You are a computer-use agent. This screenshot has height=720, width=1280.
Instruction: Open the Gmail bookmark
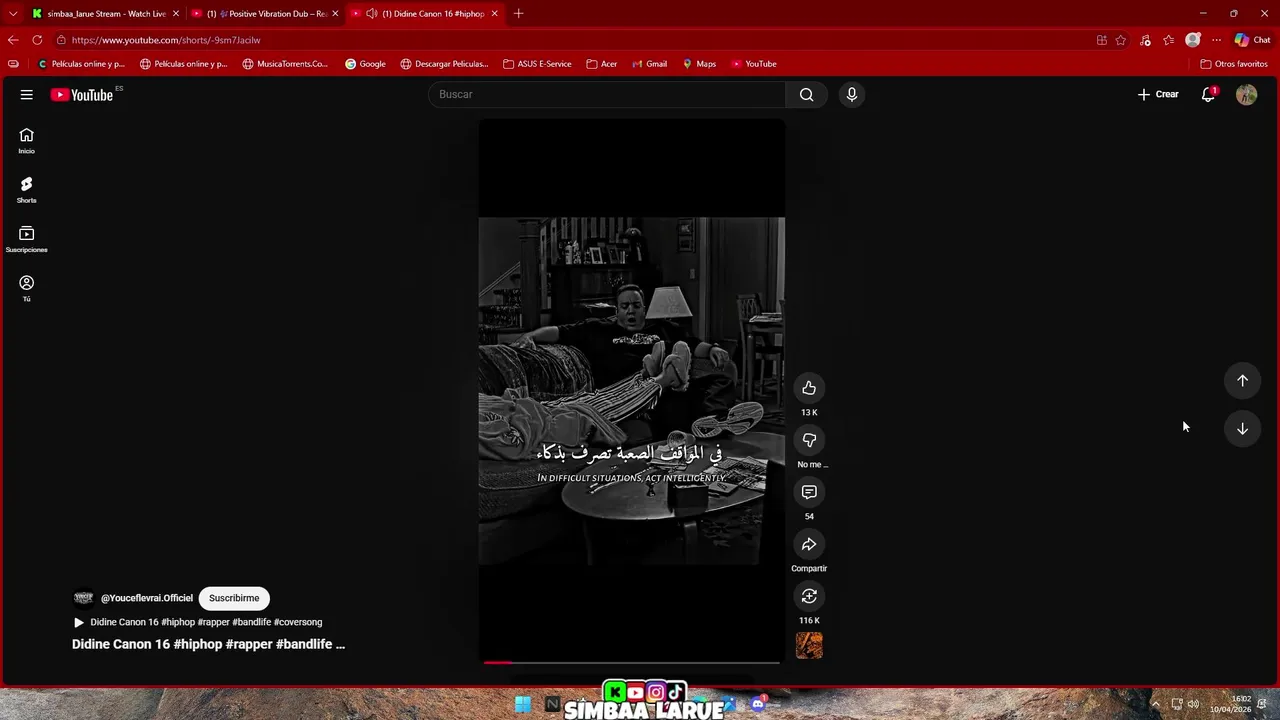[649, 64]
